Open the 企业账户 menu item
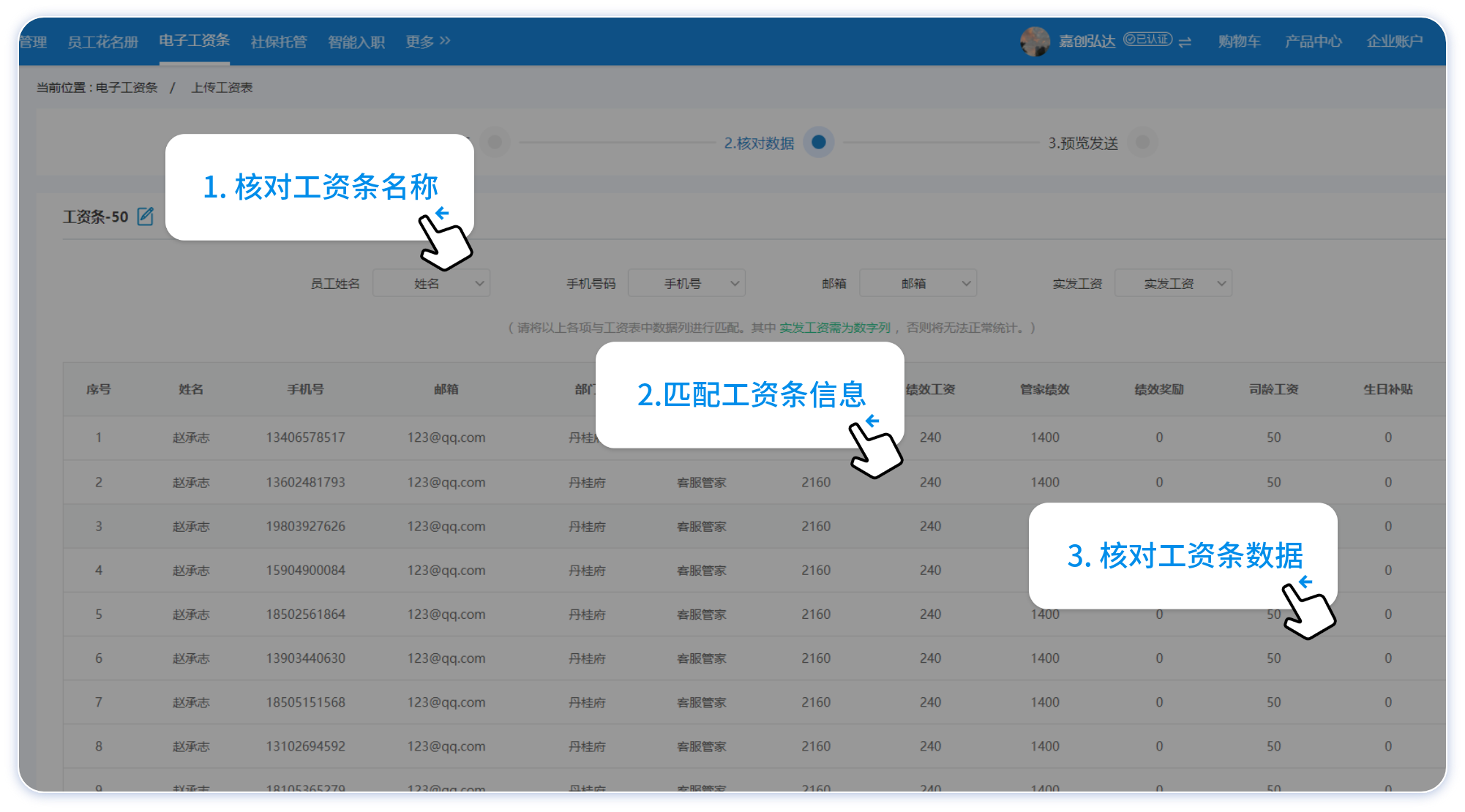 coord(1395,42)
